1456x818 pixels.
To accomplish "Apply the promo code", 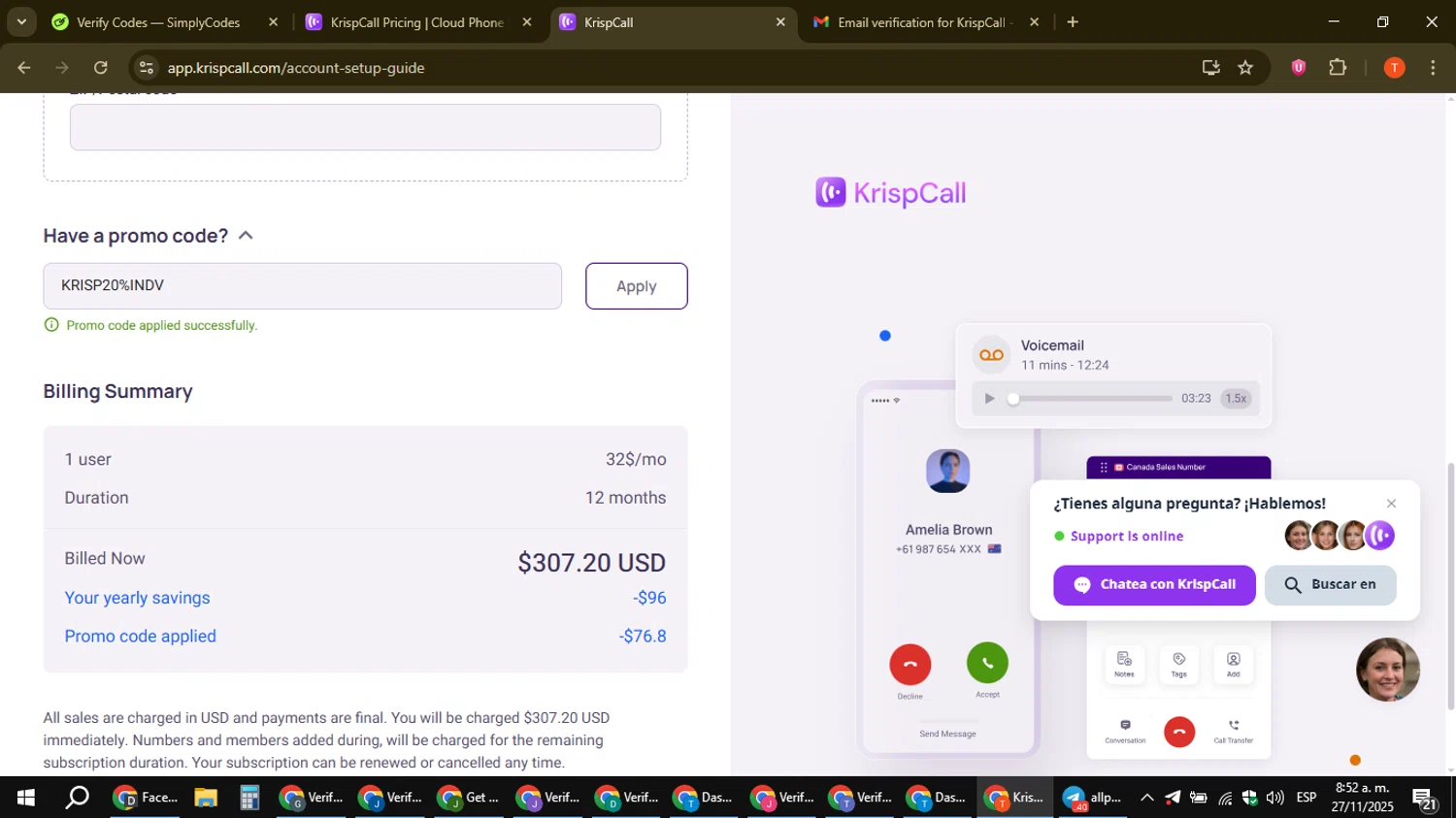I will pos(636,286).
